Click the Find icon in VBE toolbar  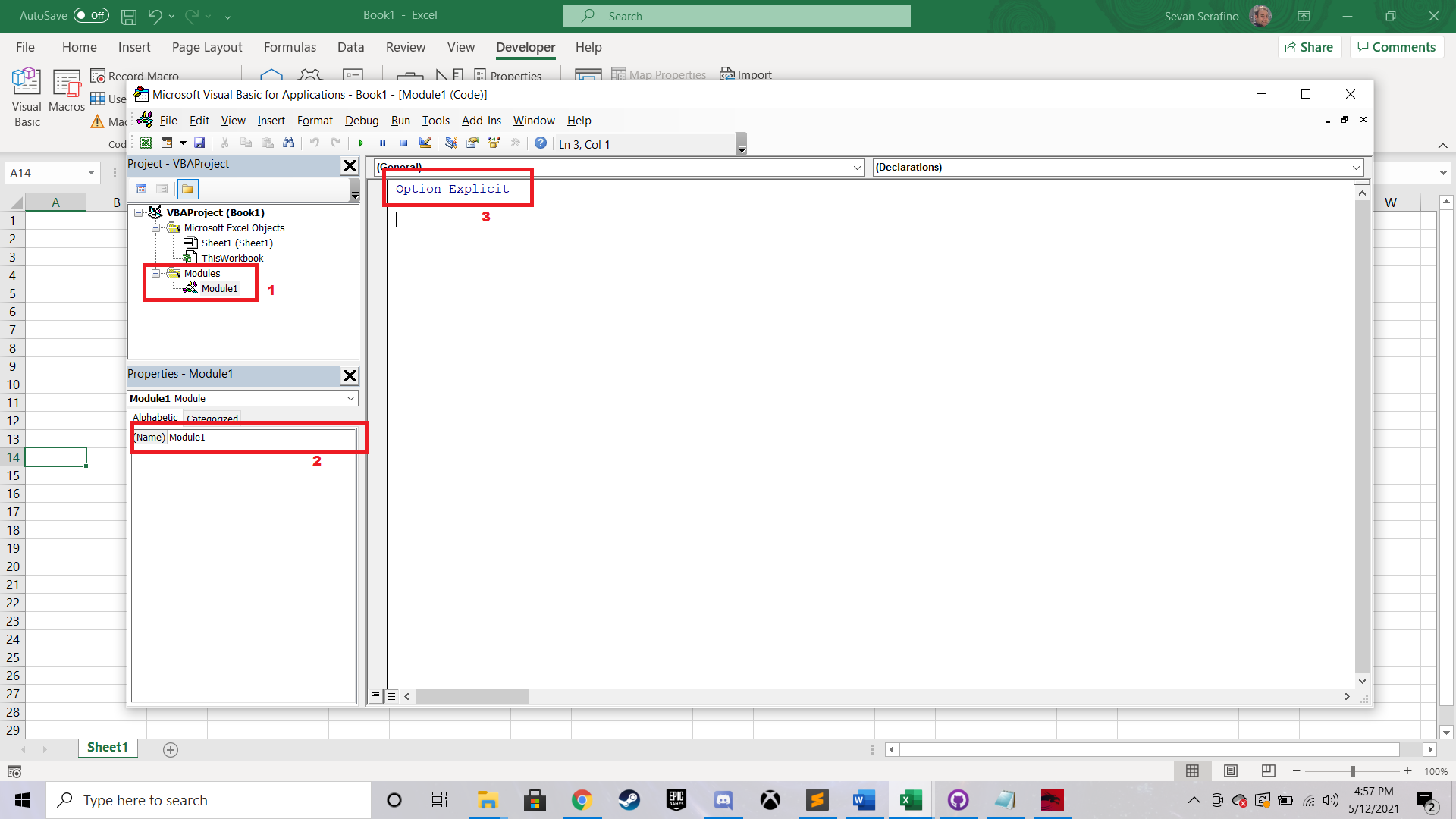coord(289,143)
